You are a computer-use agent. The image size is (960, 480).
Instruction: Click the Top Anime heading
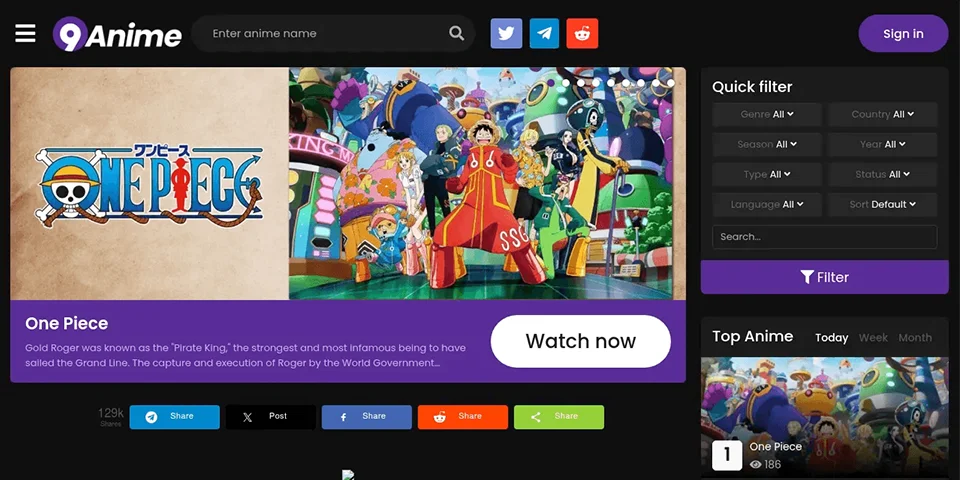pos(752,336)
